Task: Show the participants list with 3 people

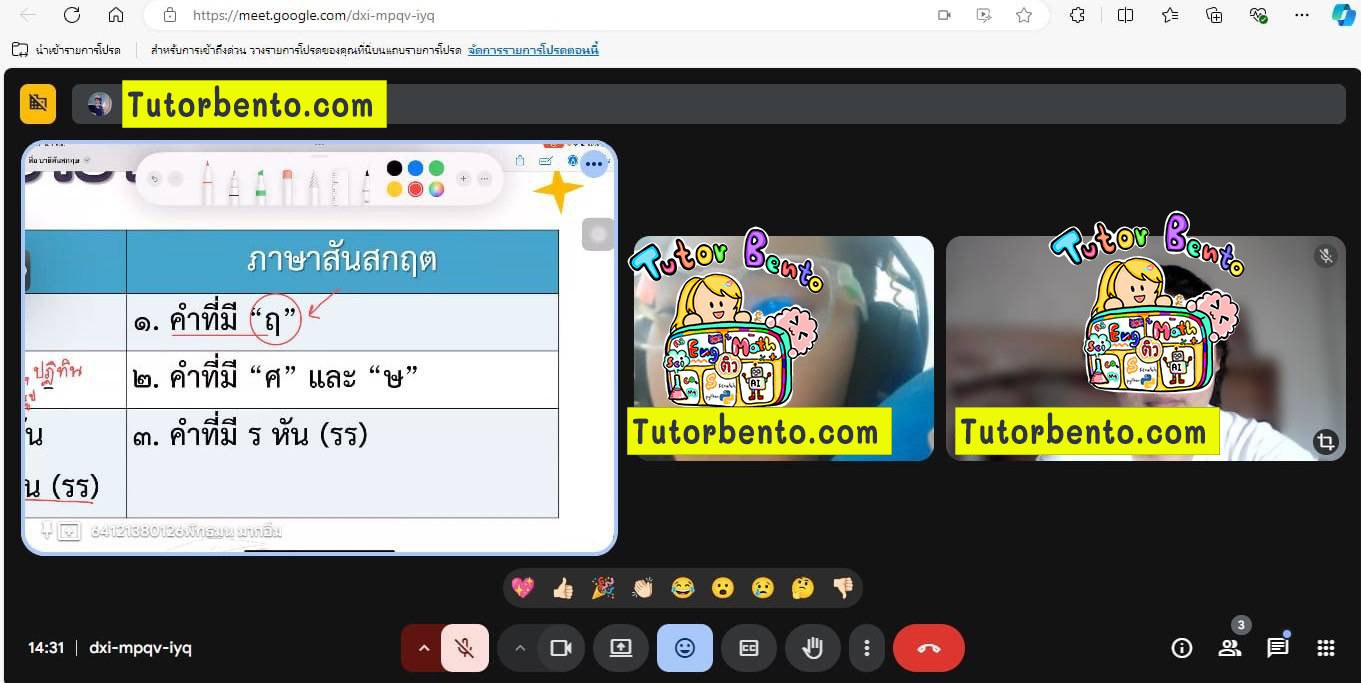Action: point(1230,648)
